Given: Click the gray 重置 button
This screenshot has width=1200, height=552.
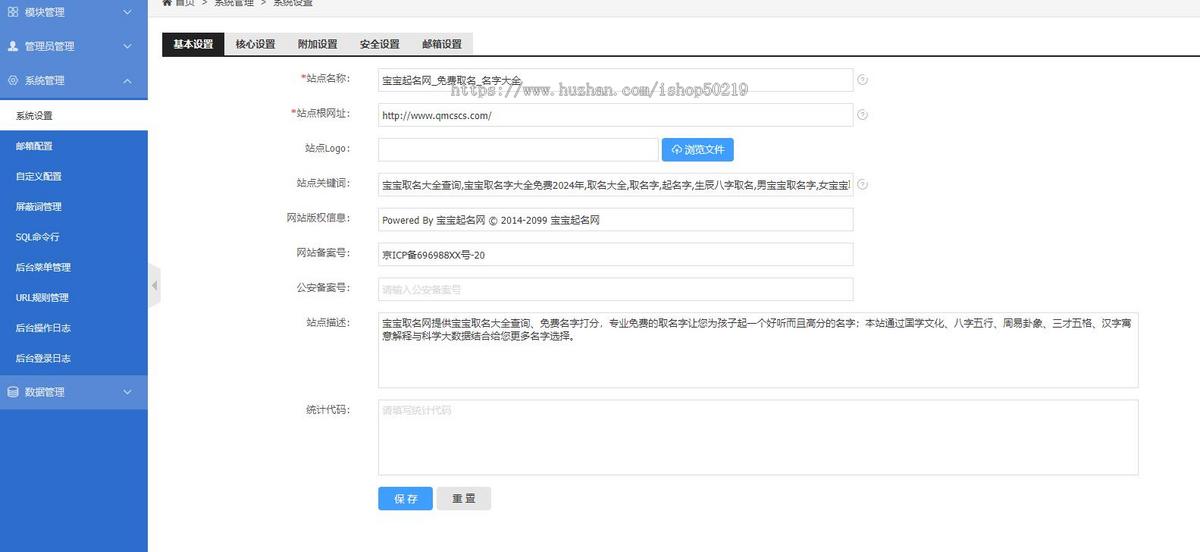Looking at the screenshot, I should pyautogui.click(x=464, y=499).
